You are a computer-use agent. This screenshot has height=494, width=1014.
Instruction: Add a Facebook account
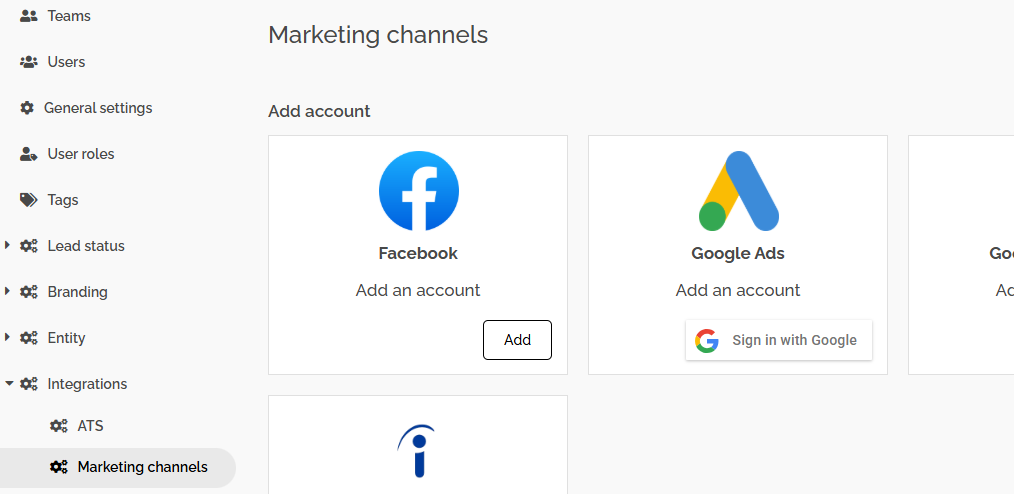517,340
